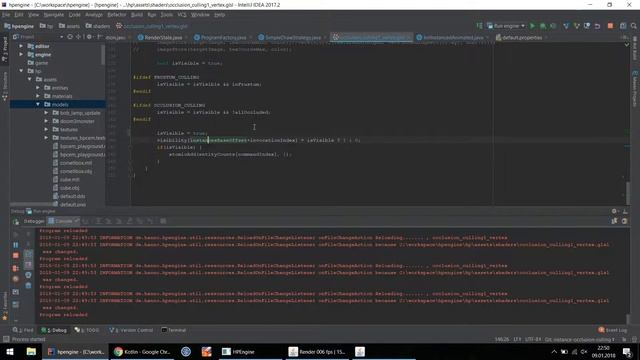The height and width of the screenshot is (360, 640).
Task: Expand the doom3monster folder
Action: 46,121
